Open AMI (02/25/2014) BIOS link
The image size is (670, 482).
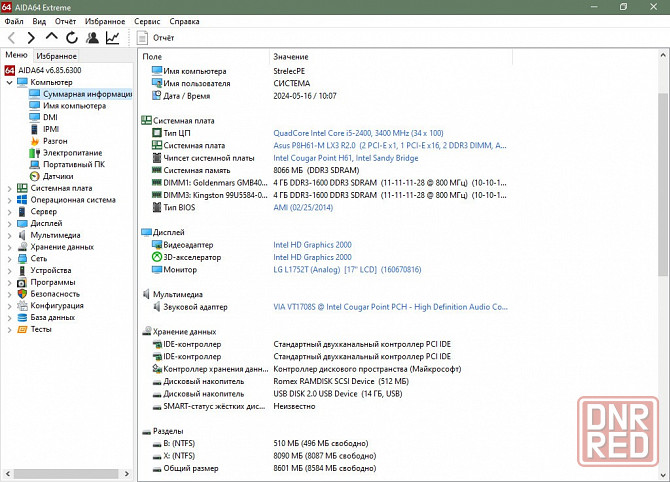303,208
